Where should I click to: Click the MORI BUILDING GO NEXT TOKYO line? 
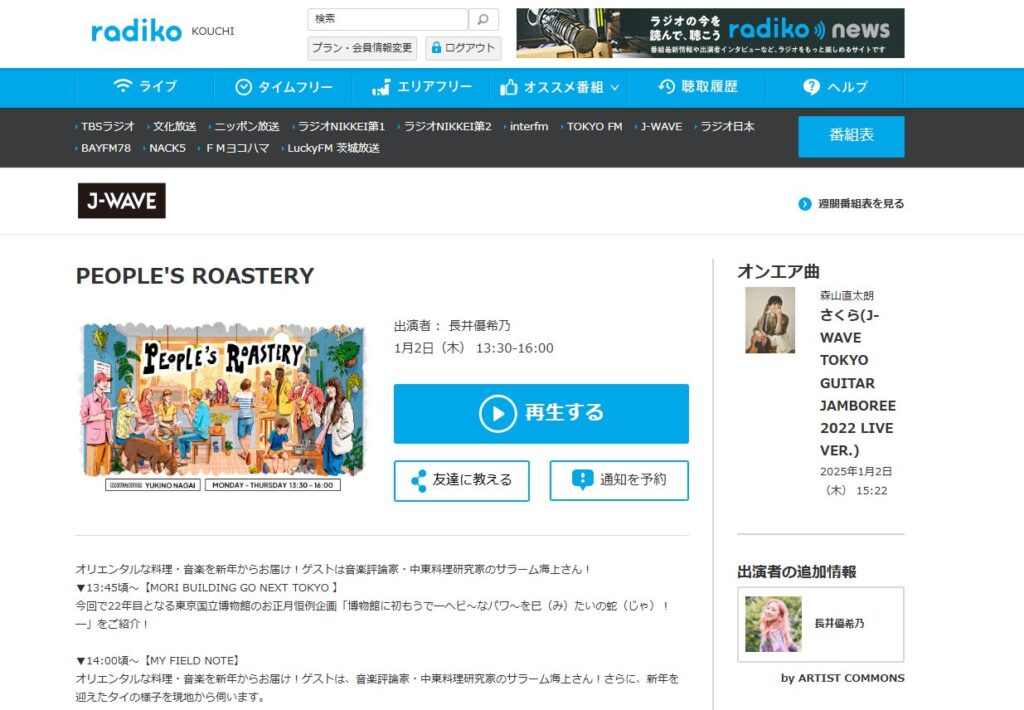[207, 588]
